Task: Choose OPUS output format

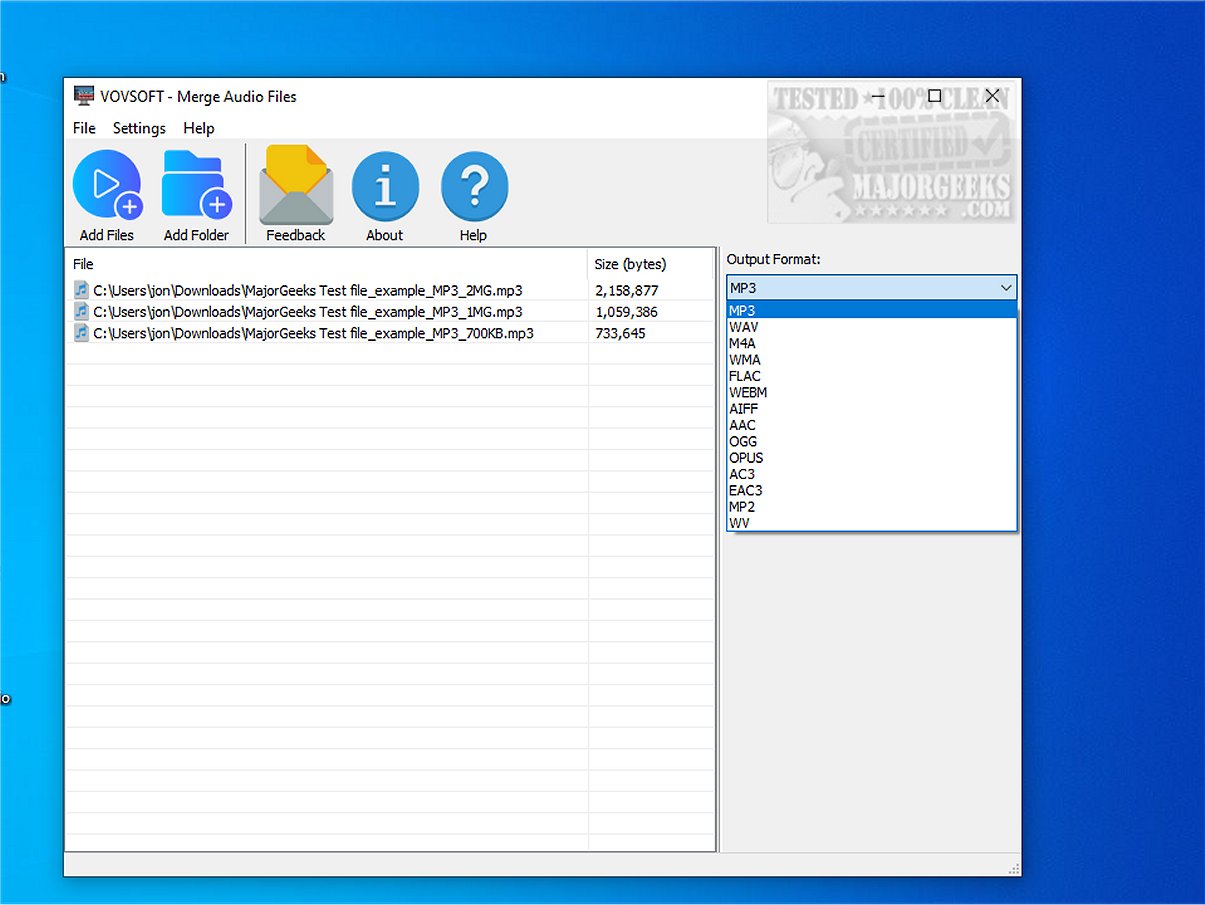Action: click(872, 458)
